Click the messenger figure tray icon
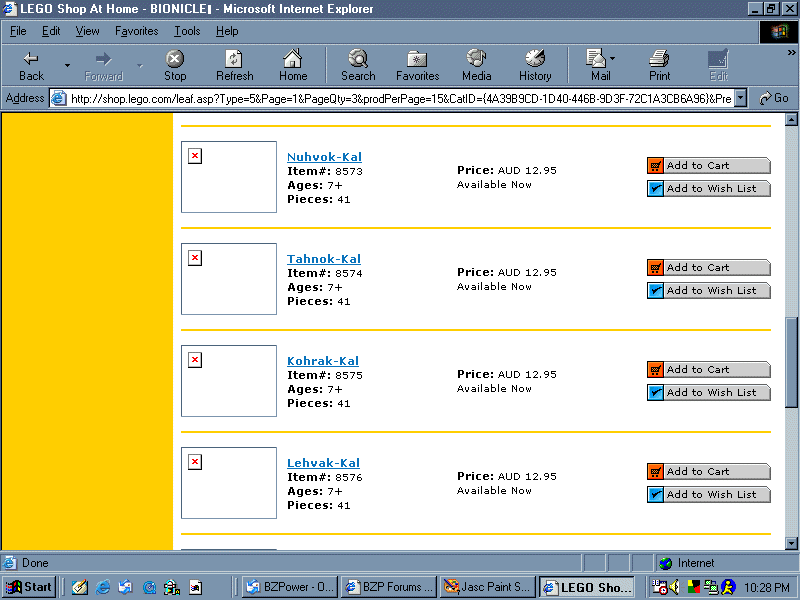Viewport: 800px width, 600px height. point(728,587)
